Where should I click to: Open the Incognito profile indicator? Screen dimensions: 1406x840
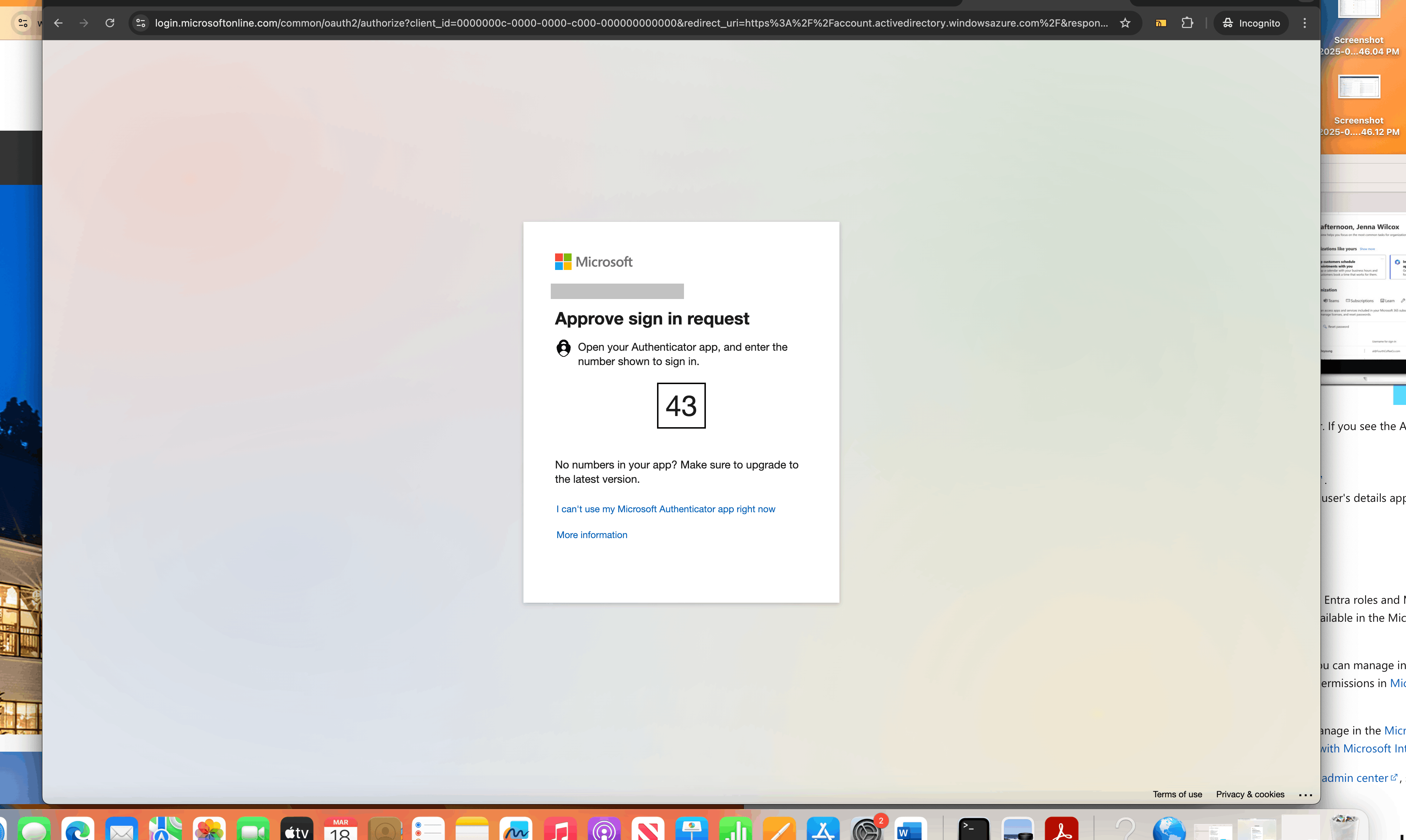[1251, 23]
